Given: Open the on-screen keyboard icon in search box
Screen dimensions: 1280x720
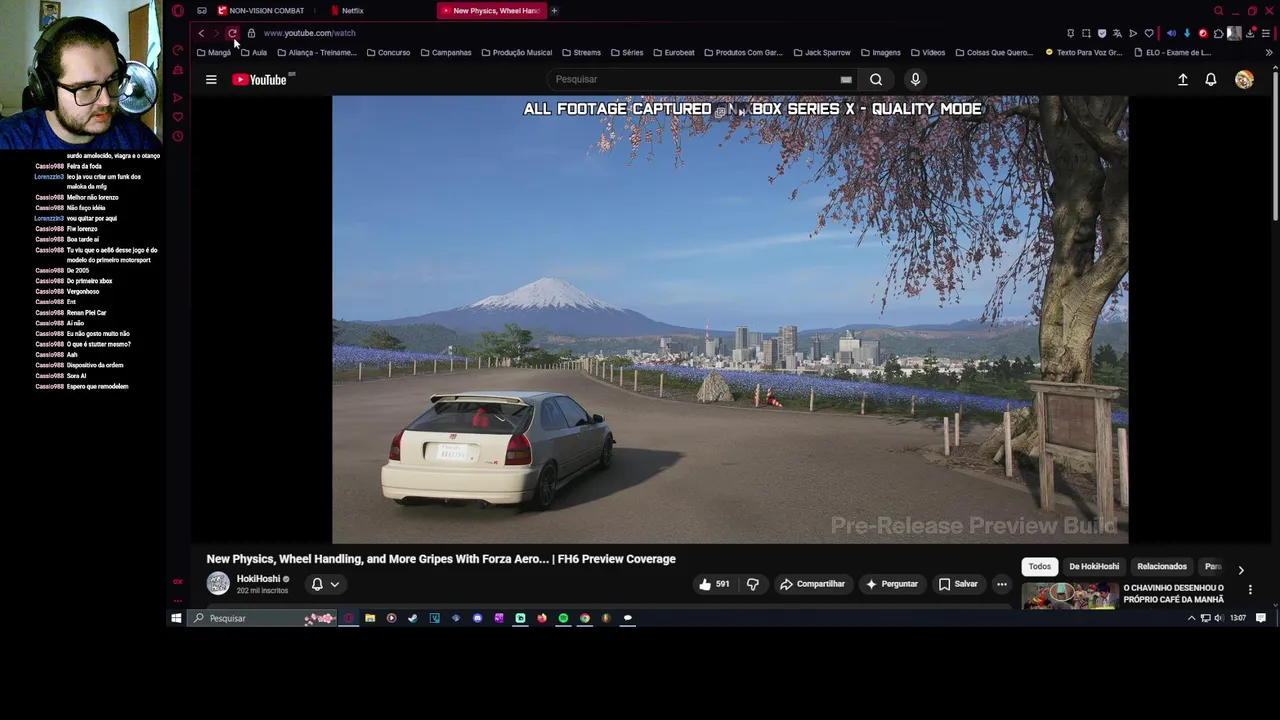Looking at the screenshot, I should click(x=846, y=79).
